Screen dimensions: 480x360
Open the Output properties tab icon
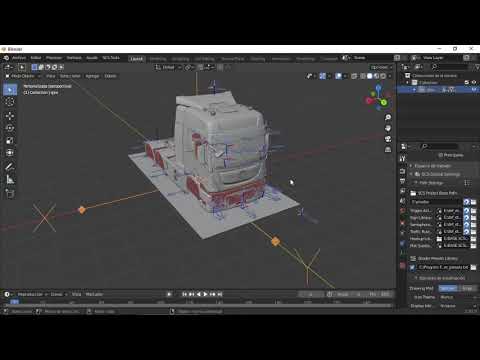click(403, 181)
